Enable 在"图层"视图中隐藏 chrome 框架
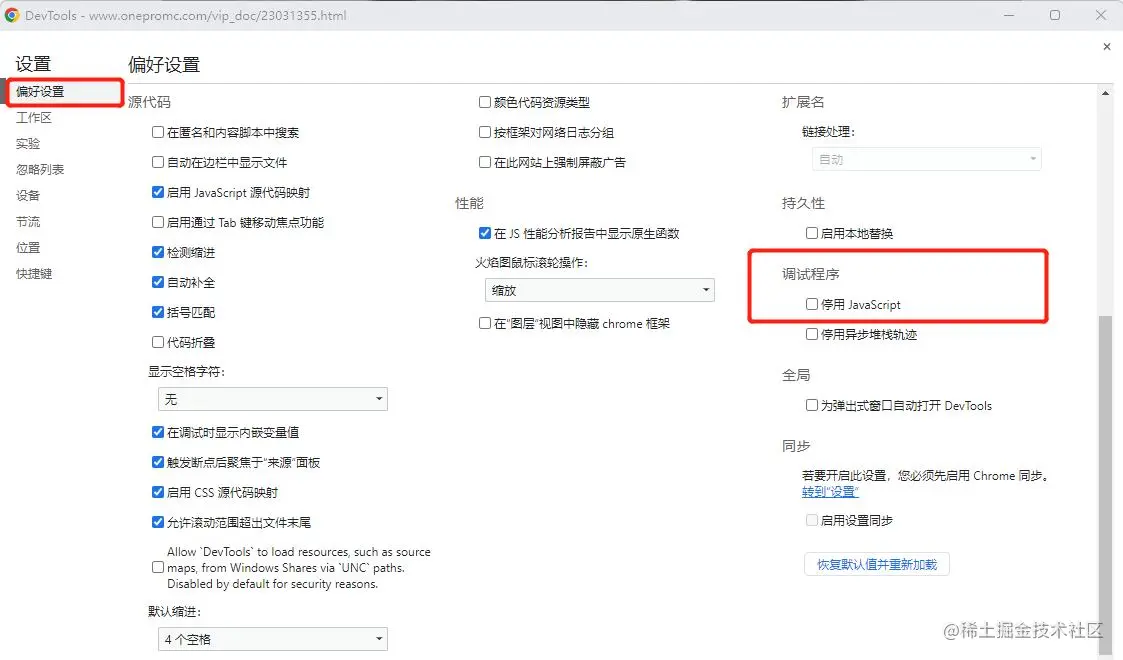Viewport: 1123px width, 660px height. coord(485,323)
